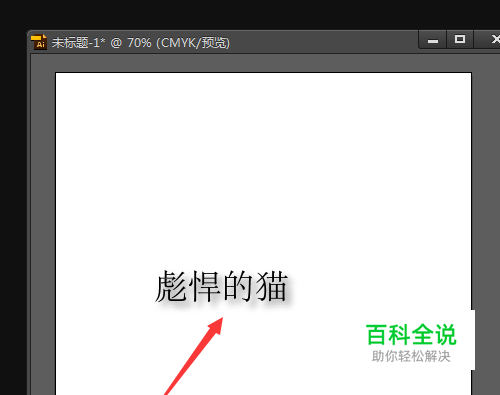Maximize the 未标题-1 document window
This screenshot has height=395, width=500.
[460, 40]
